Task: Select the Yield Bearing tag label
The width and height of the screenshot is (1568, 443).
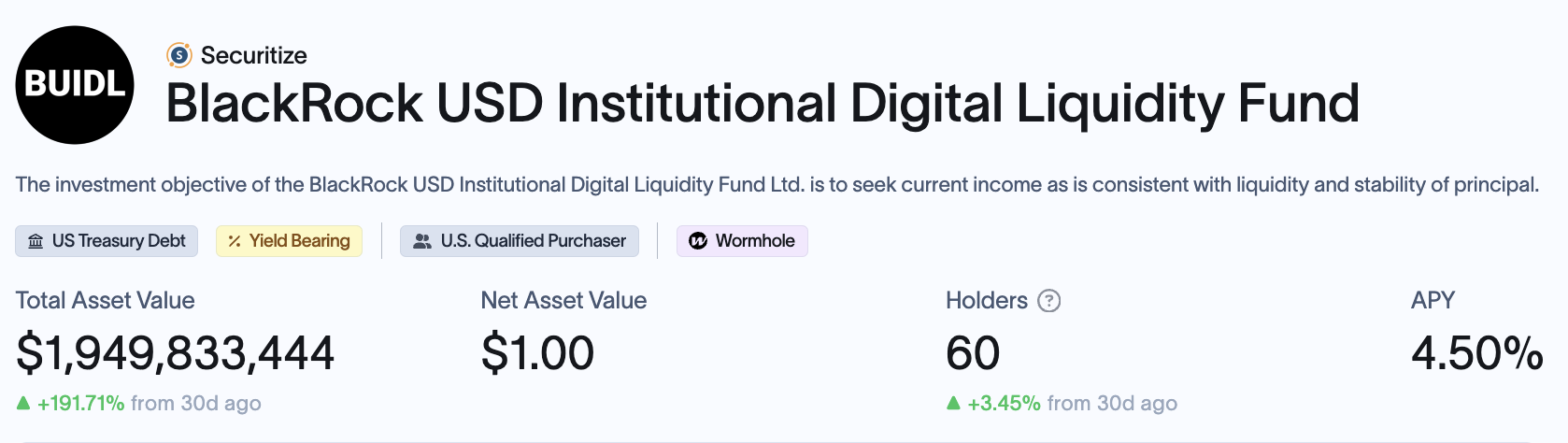Action: pyautogui.click(x=299, y=241)
